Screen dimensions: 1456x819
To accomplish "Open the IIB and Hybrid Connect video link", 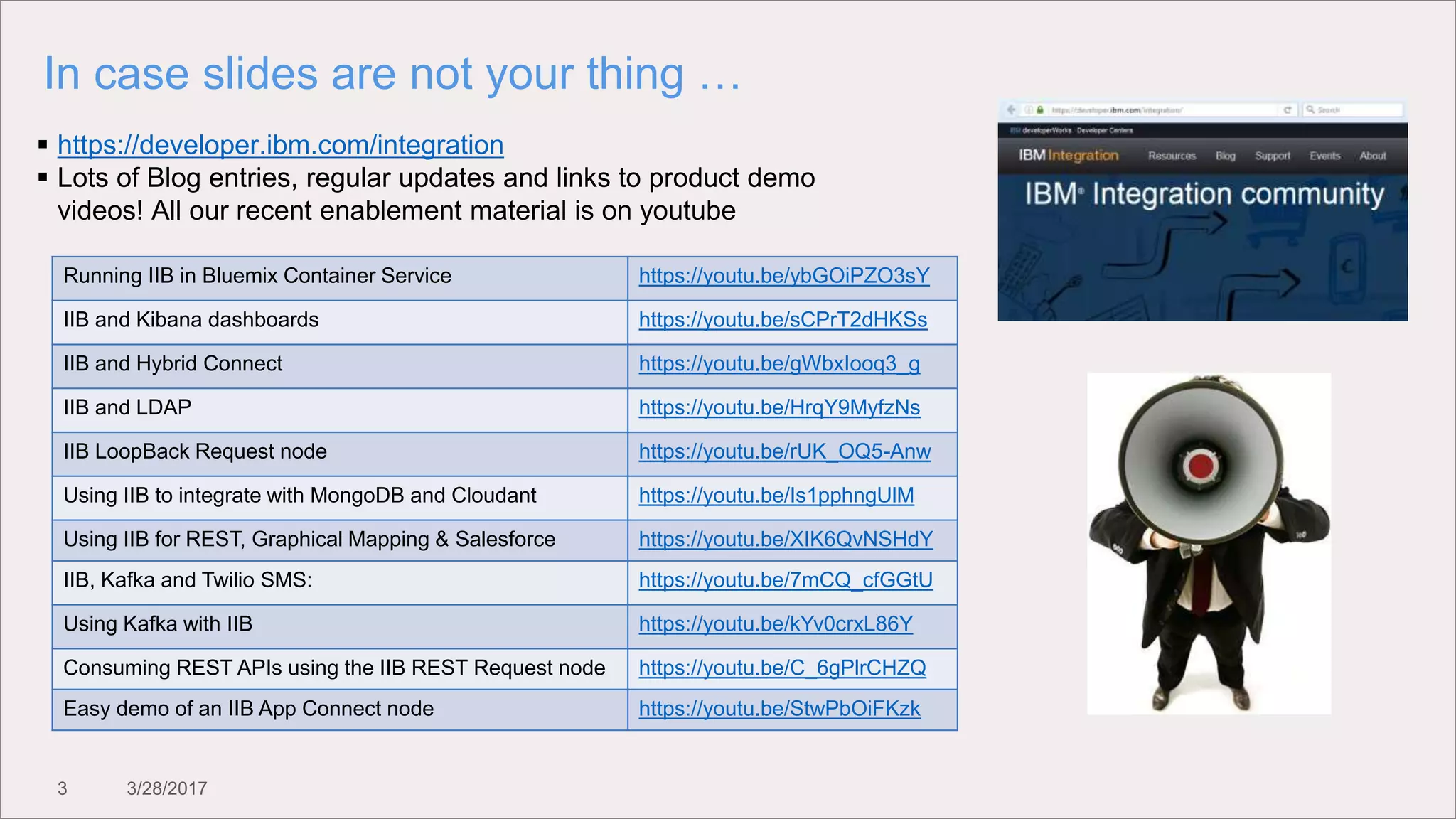I will pos(779,364).
